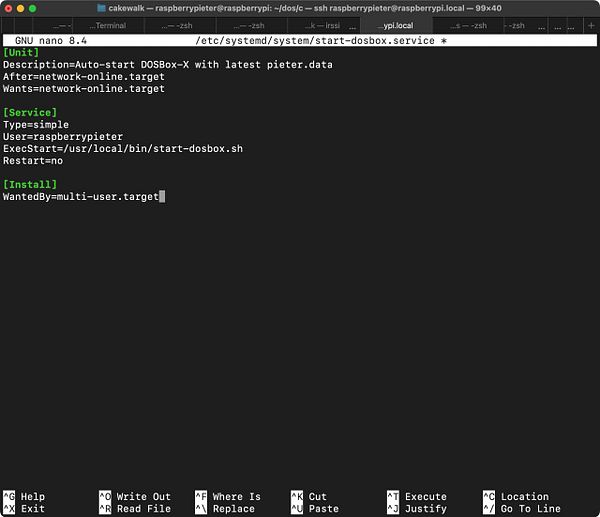Click the ^K Cut shortcut key
This screenshot has height=517, width=600.
[297, 497]
